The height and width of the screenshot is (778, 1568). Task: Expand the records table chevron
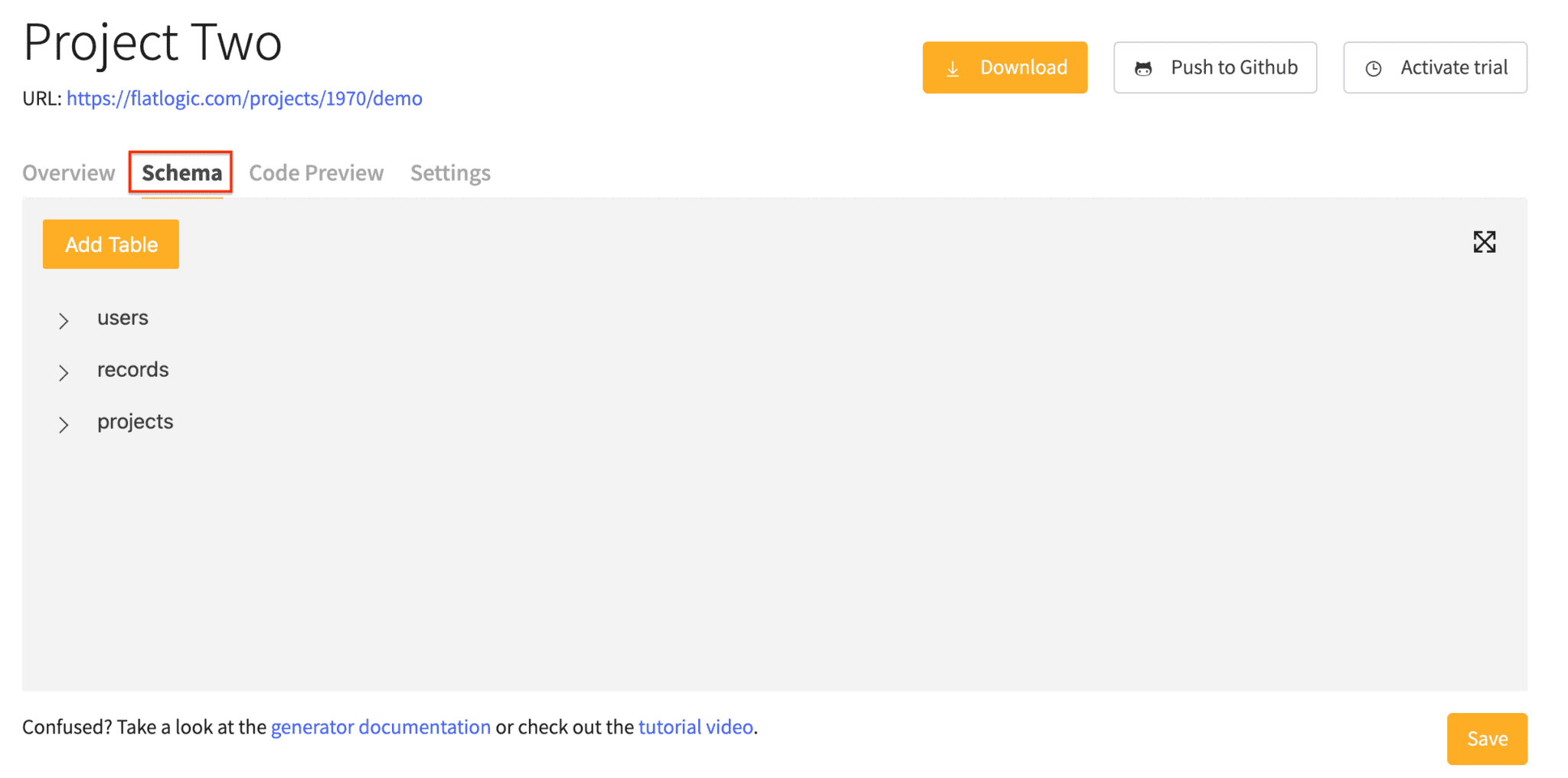(x=64, y=372)
